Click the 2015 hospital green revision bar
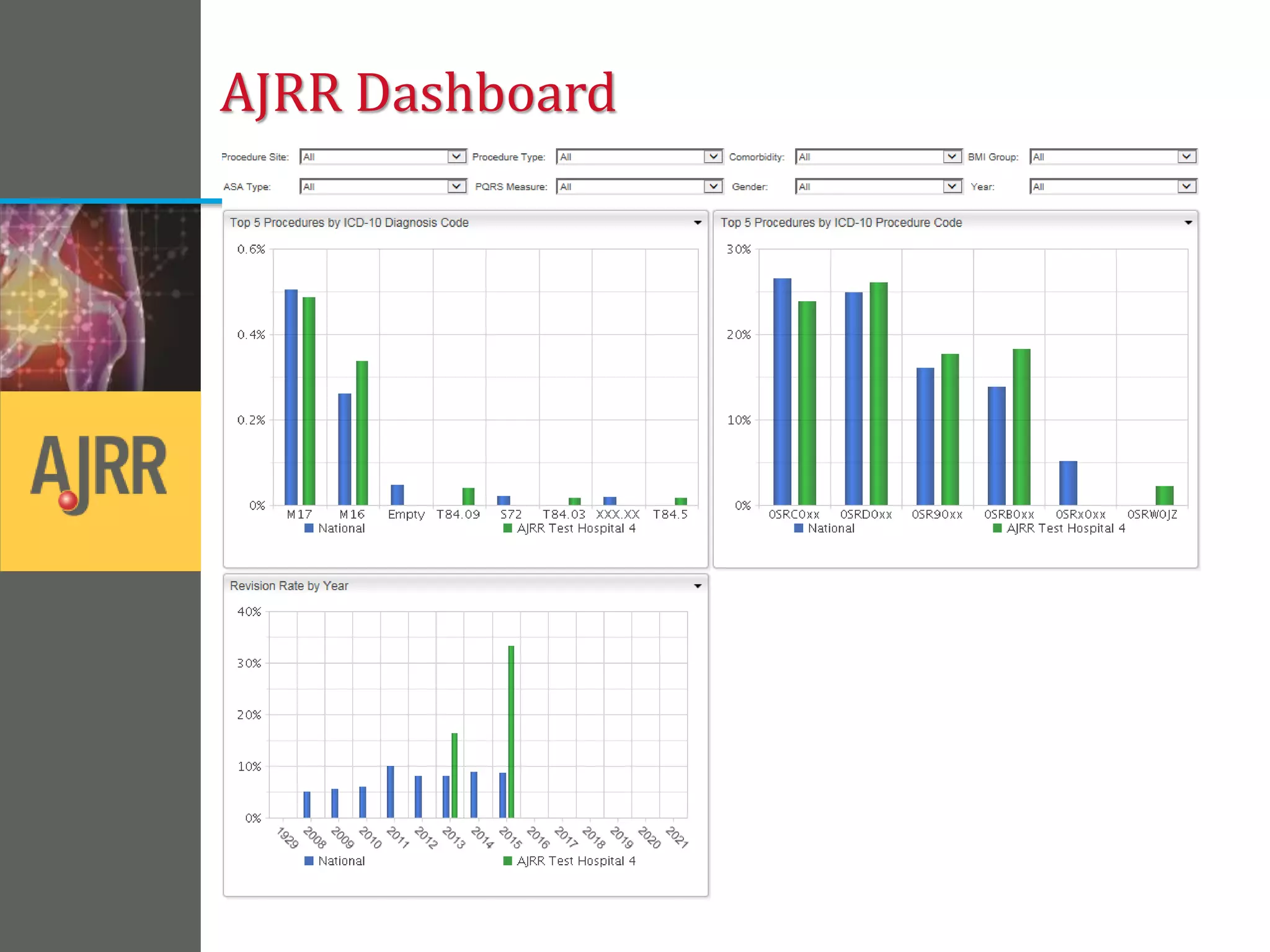The width and height of the screenshot is (1270, 952). coord(511,732)
